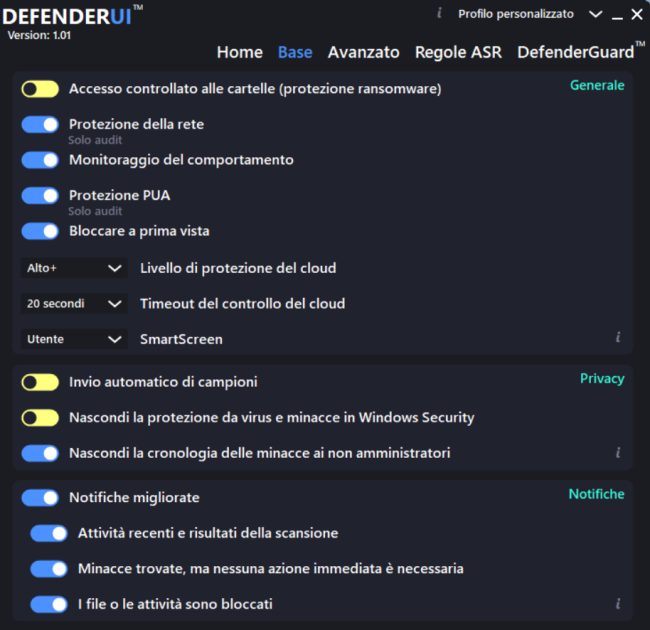This screenshot has width=650, height=630.
Task: Toggle Protezione della rete switch
Action: [x=40, y=125]
